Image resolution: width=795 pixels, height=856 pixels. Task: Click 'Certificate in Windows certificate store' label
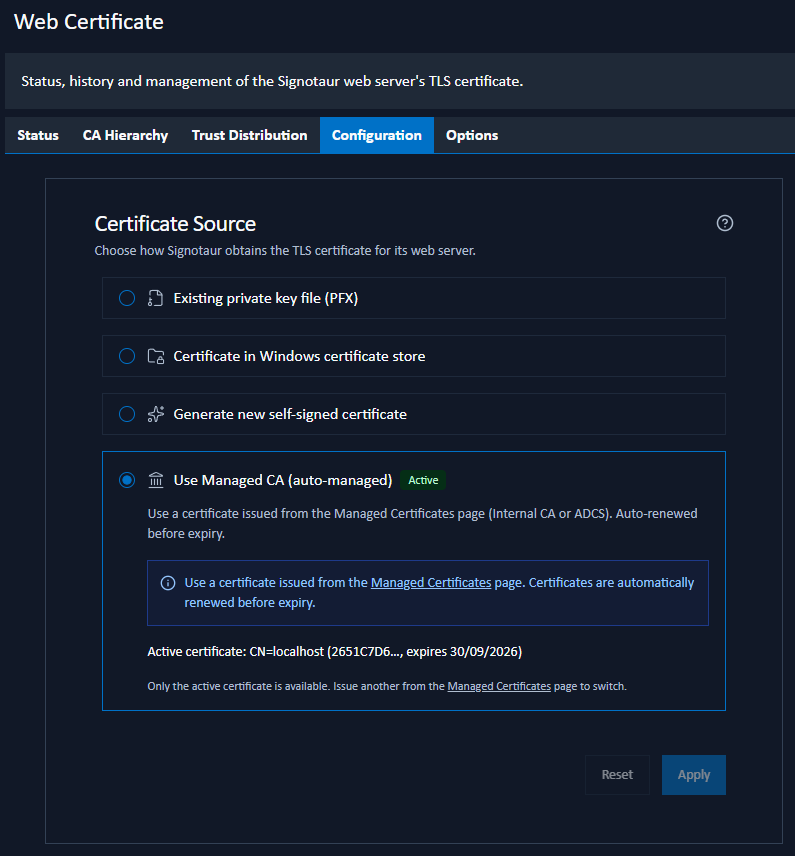coord(299,356)
